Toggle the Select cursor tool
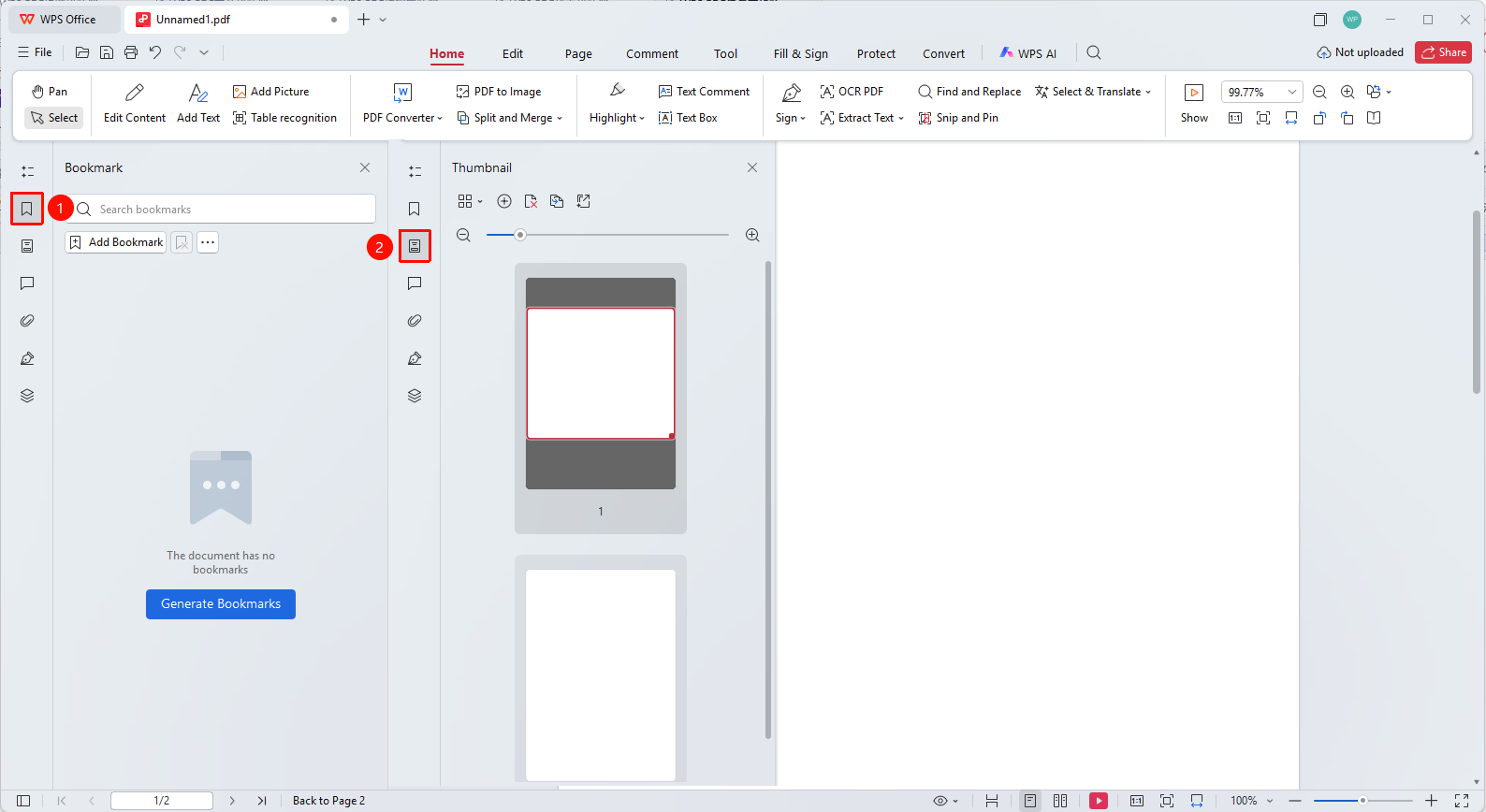Screen dimensions: 1486x812 pyautogui.click(x=54, y=118)
